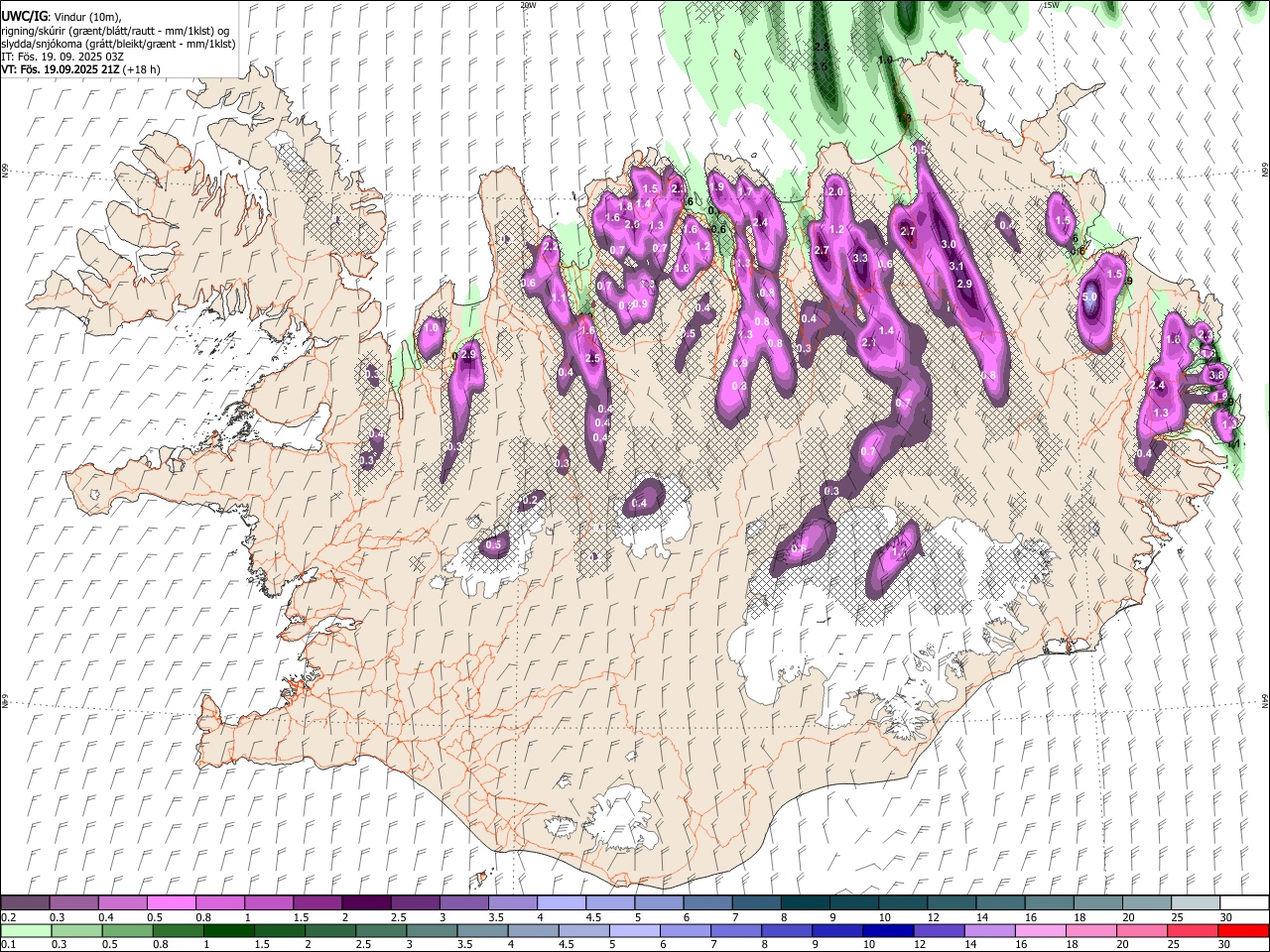Image resolution: width=1270 pixels, height=952 pixels.
Task: Click the palest green 0.1–0.3 lower legend swatch
Action: 27,930
